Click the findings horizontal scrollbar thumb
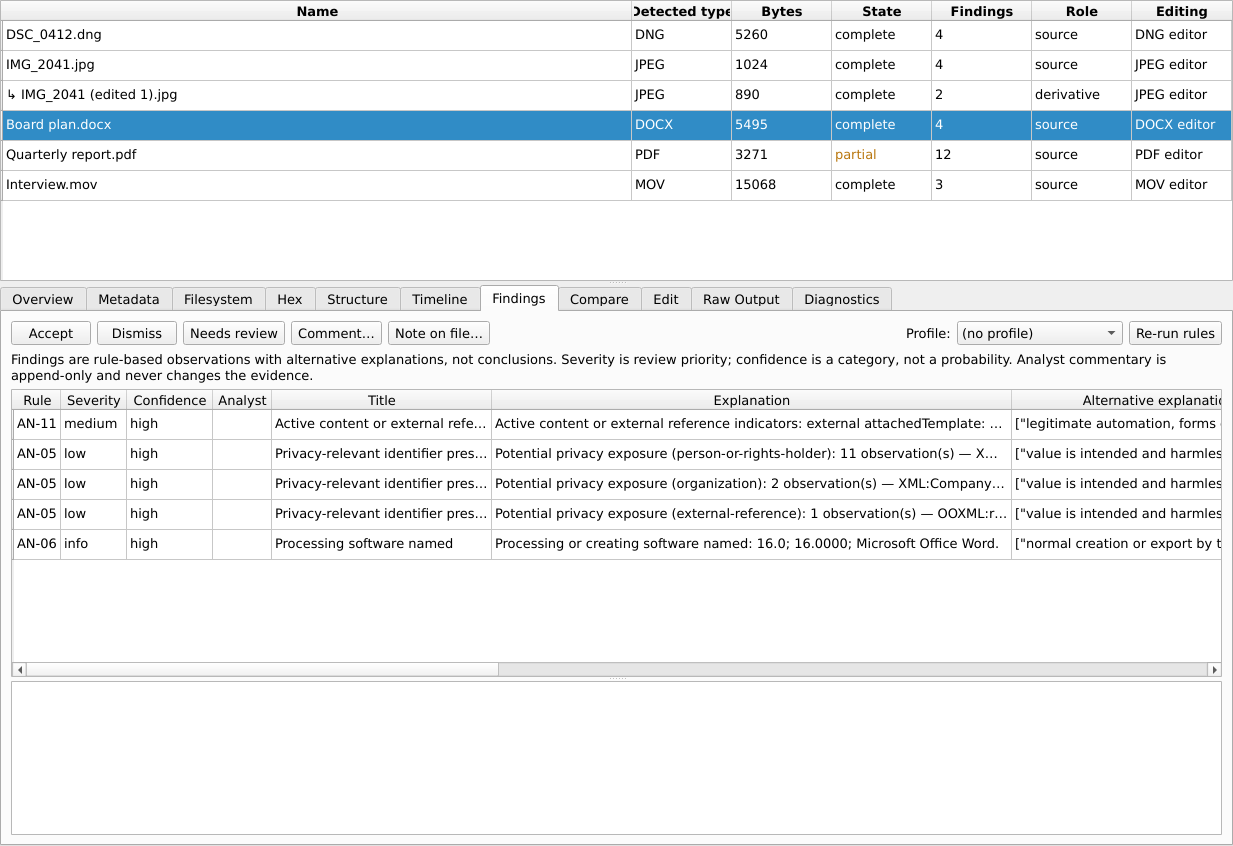Screen dimensions: 1233x846 coord(262,670)
